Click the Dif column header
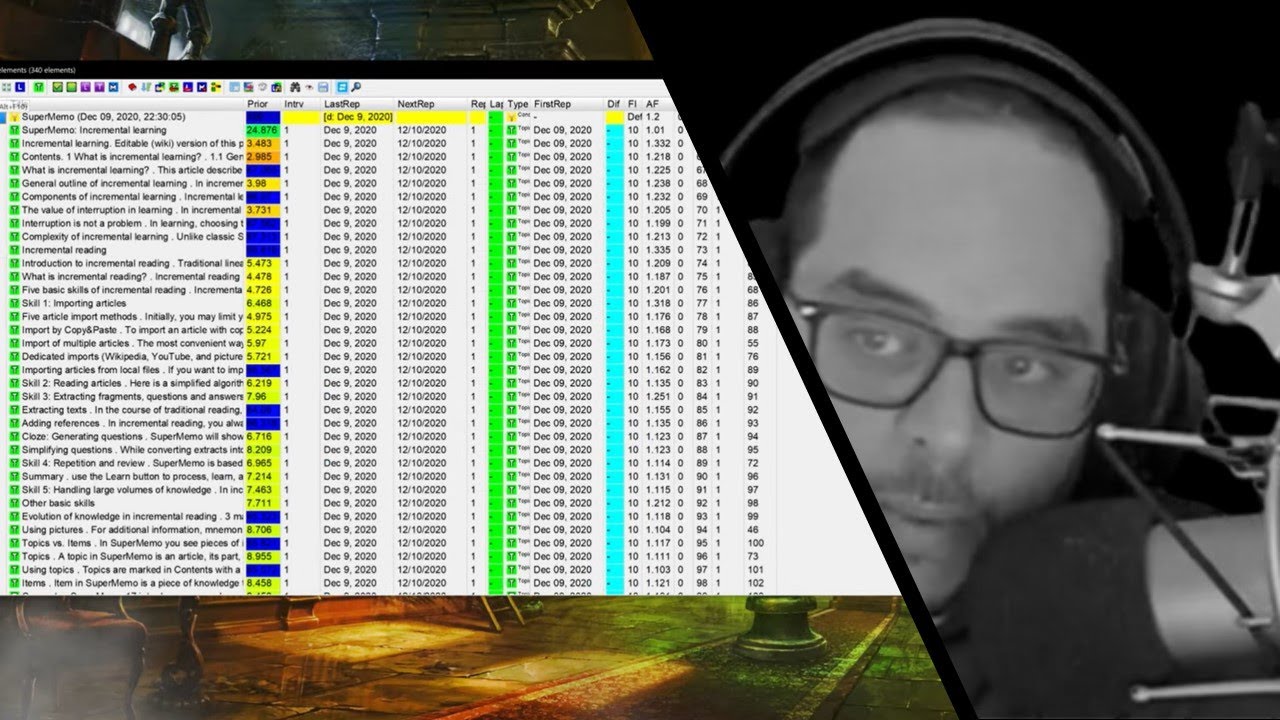The width and height of the screenshot is (1280, 720). pyautogui.click(x=613, y=104)
